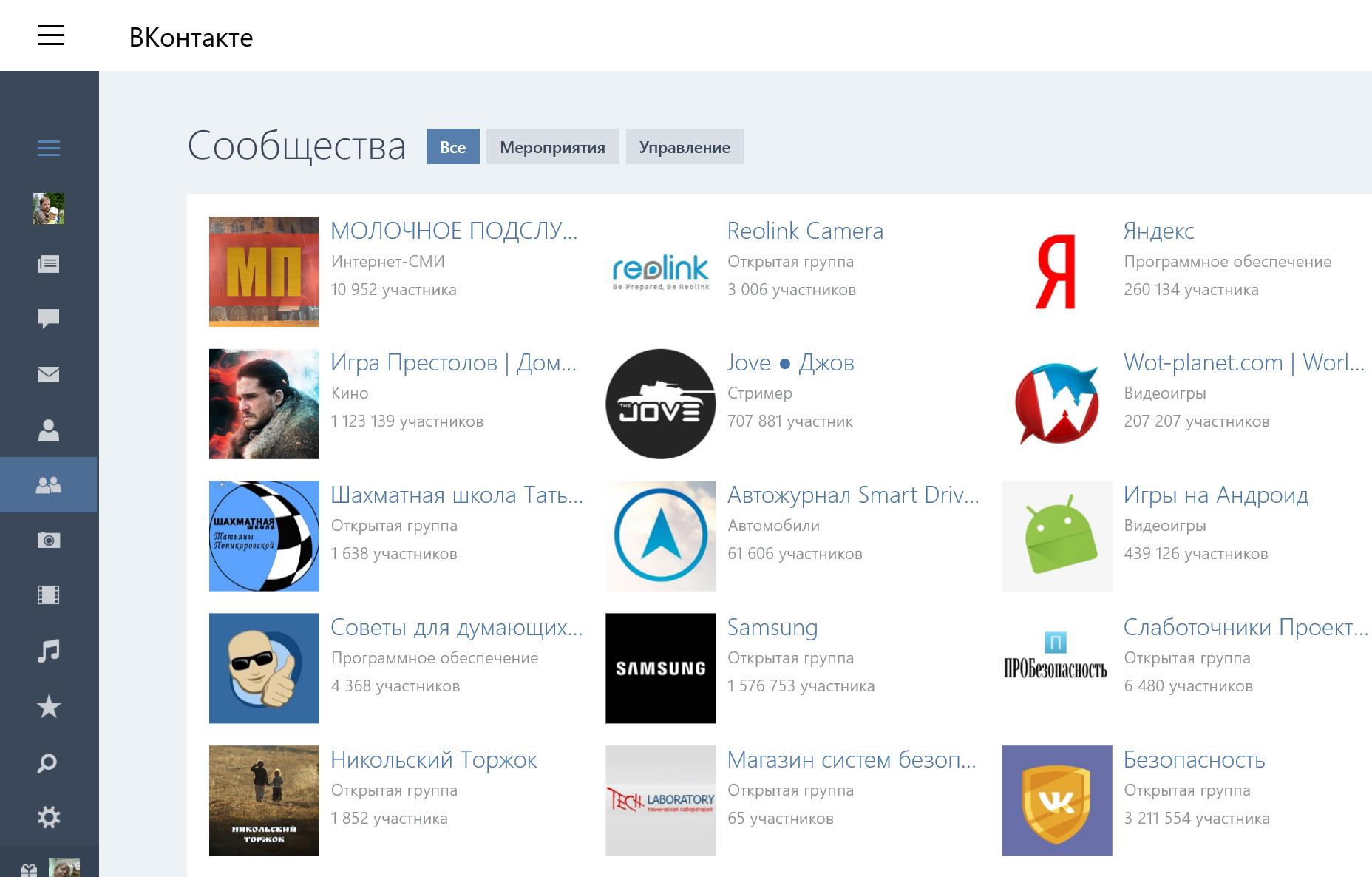1372x877 pixels.
Task: Open friends via the single person icon
Action: pyautogui.click(x=49, y=430)
